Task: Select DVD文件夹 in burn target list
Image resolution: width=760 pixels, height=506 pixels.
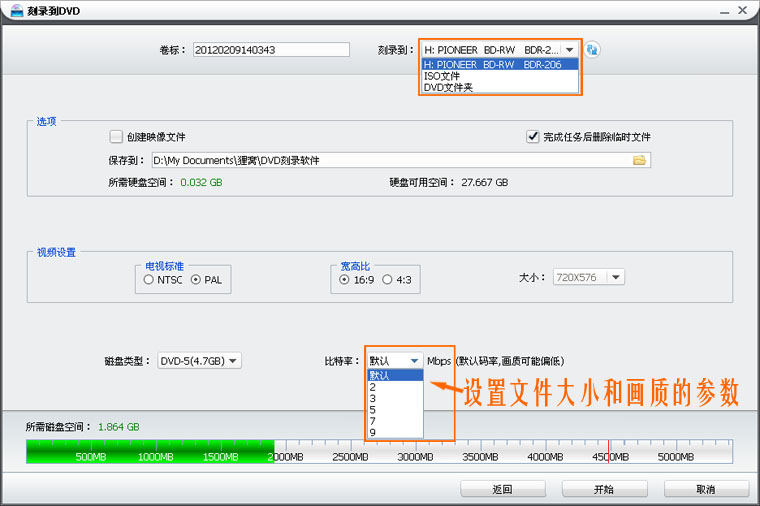Action: tap(500, 87)
